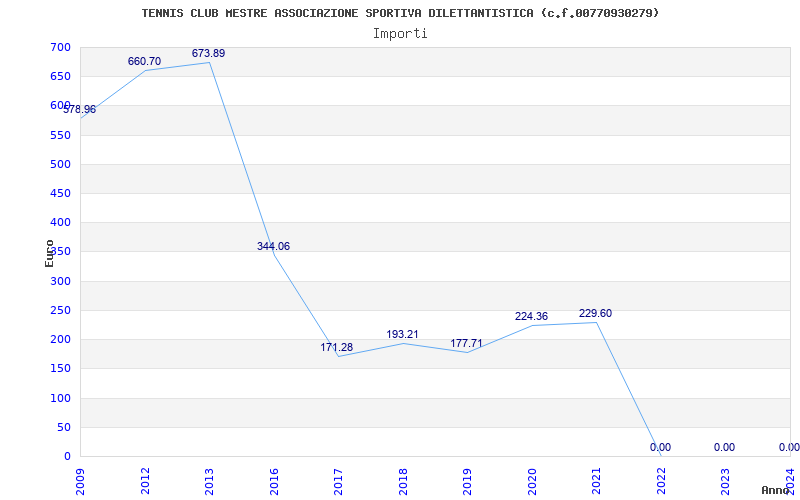Image resolution: width=800 pixels, height=500 pixels.
Task: Click the 700 y-axis tick label
Action: coord(60,47)
